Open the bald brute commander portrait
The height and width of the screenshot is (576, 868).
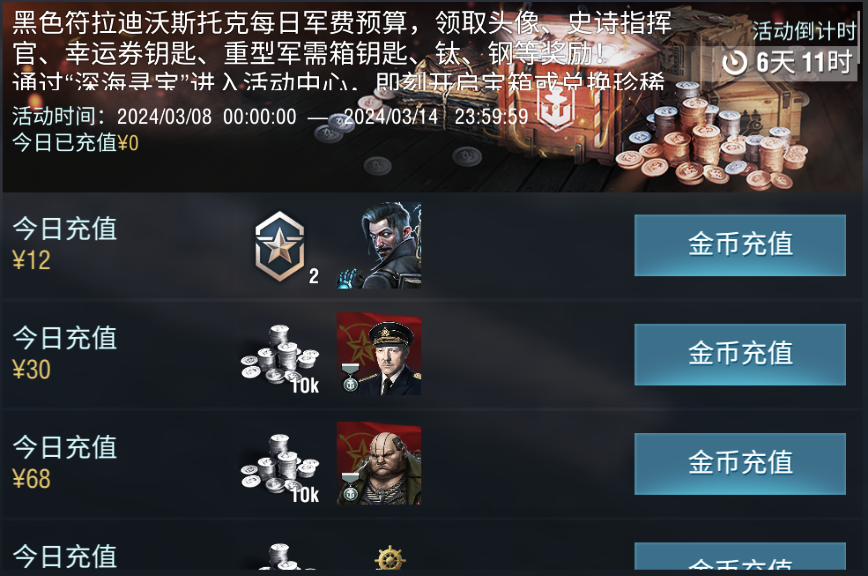tap(379, 463)
